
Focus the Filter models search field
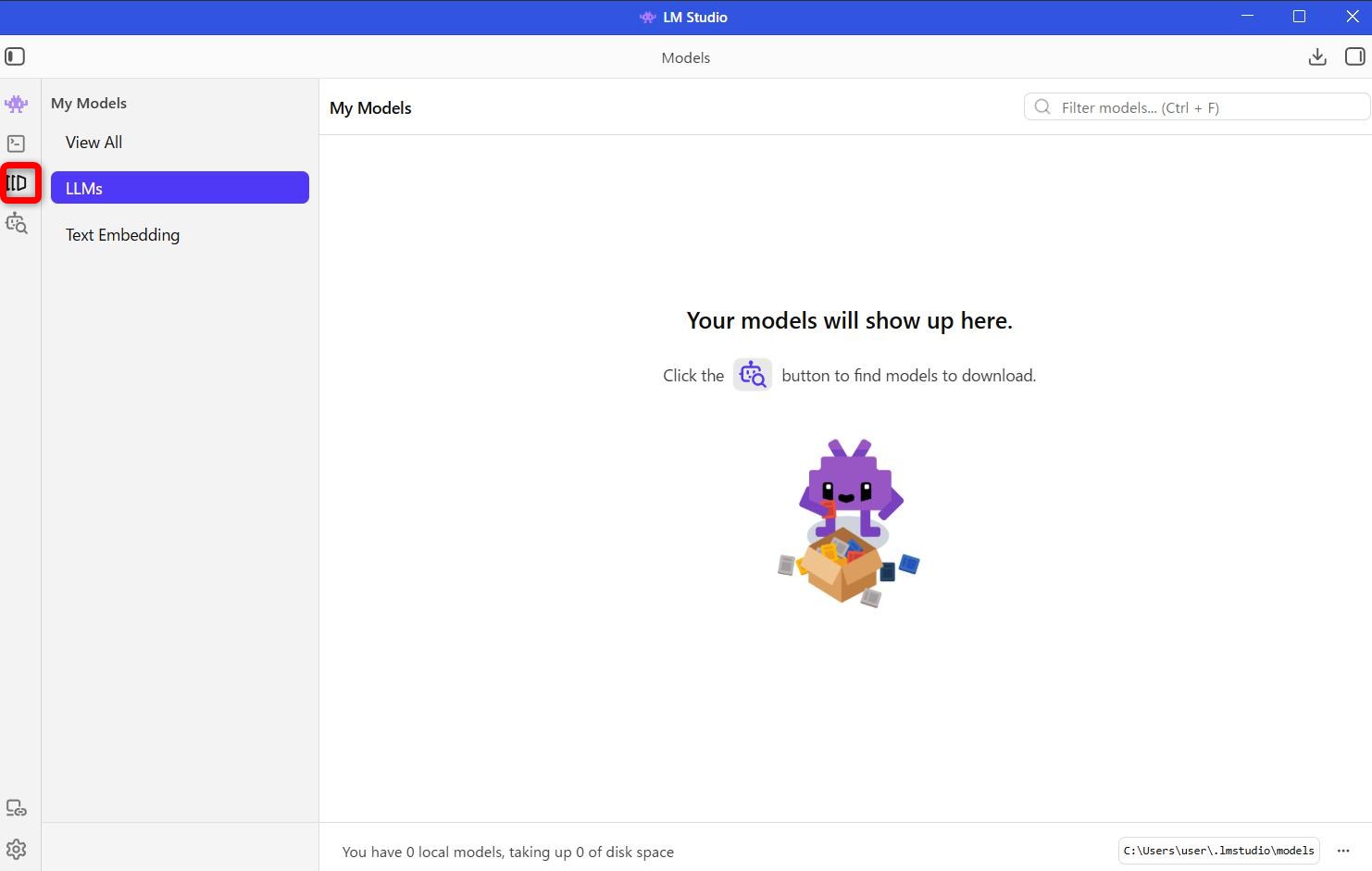coord(1204,107)
